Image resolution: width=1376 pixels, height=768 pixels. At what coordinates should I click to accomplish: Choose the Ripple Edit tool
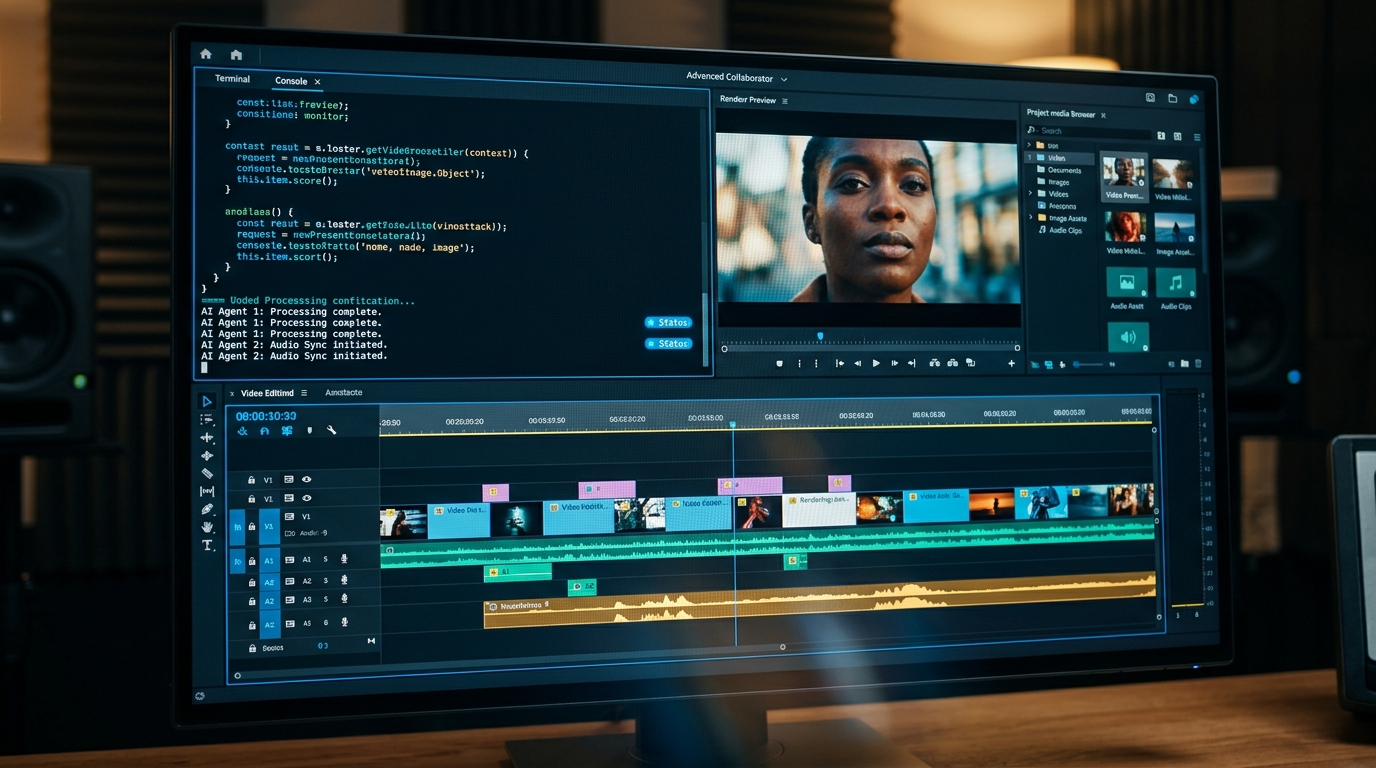pos(207,438)
